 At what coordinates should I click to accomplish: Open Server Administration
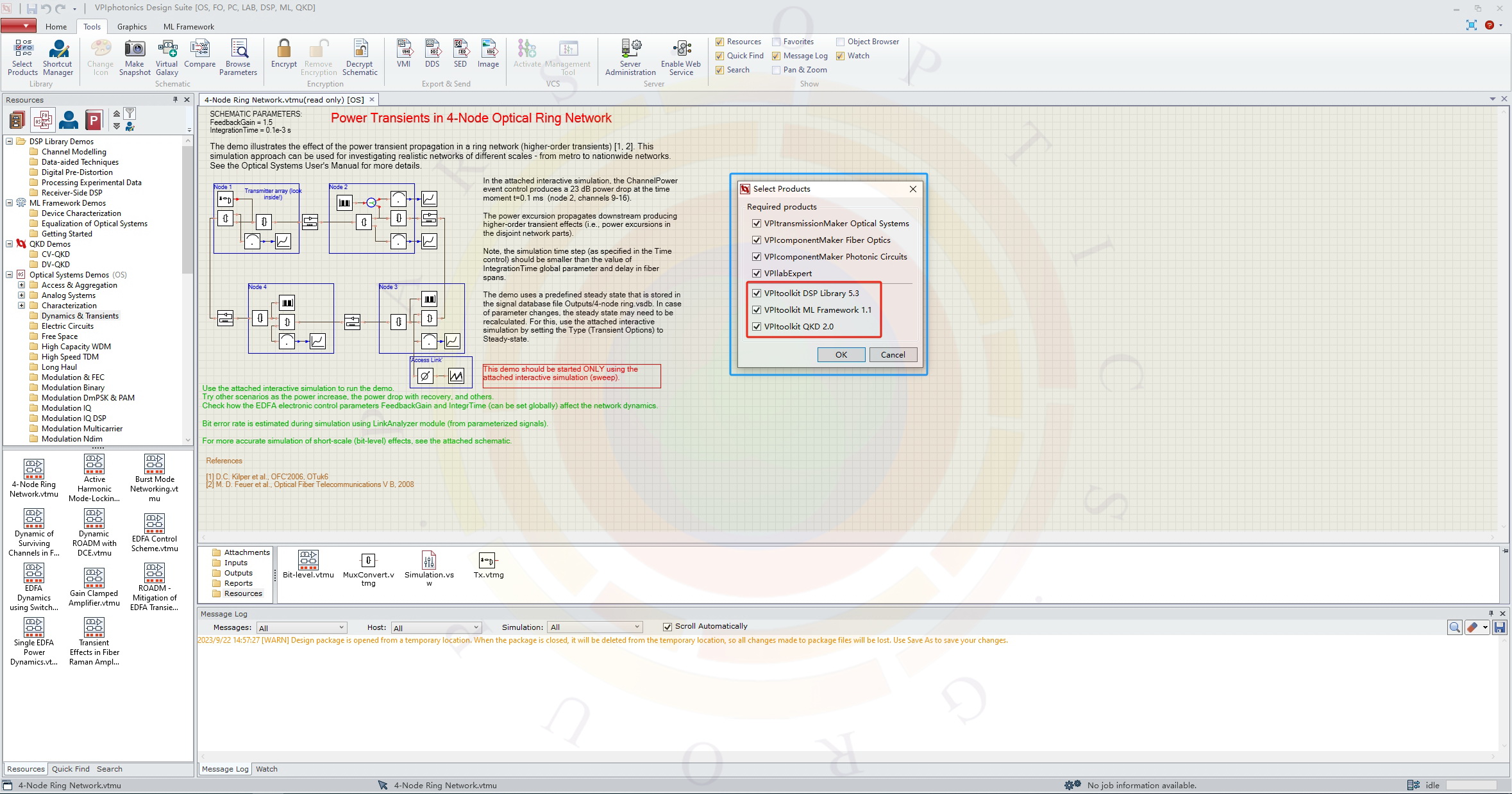click(630, 58)
